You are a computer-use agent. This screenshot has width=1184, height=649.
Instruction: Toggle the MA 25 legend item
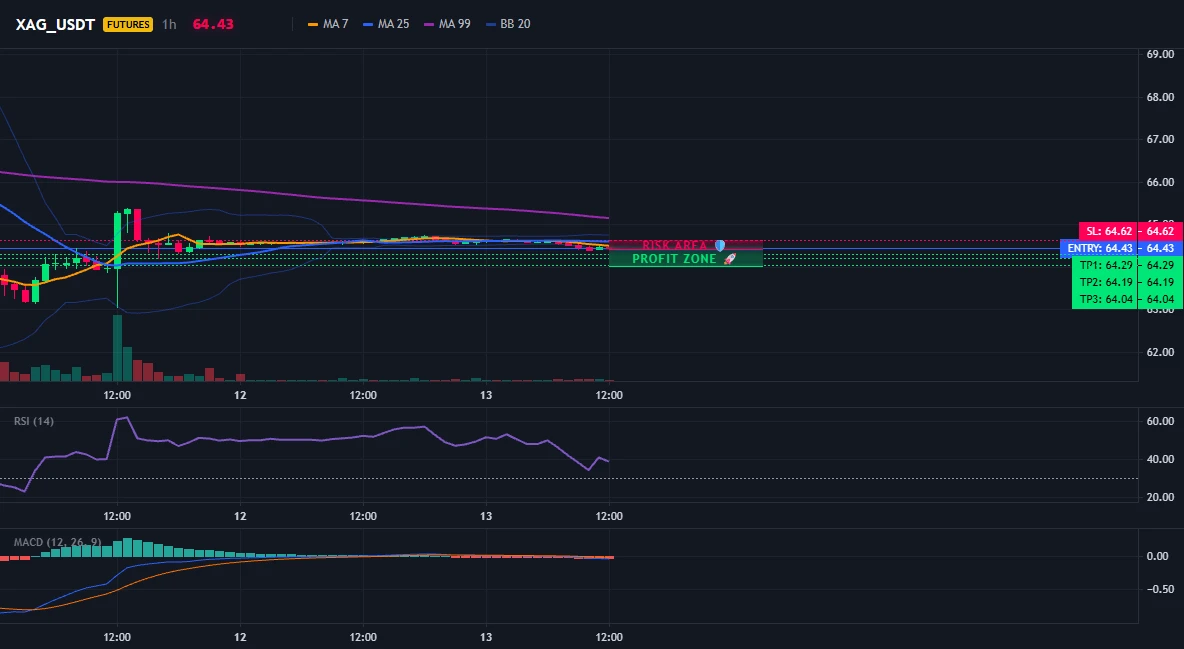pyautogui.click(x=387, y=24)
